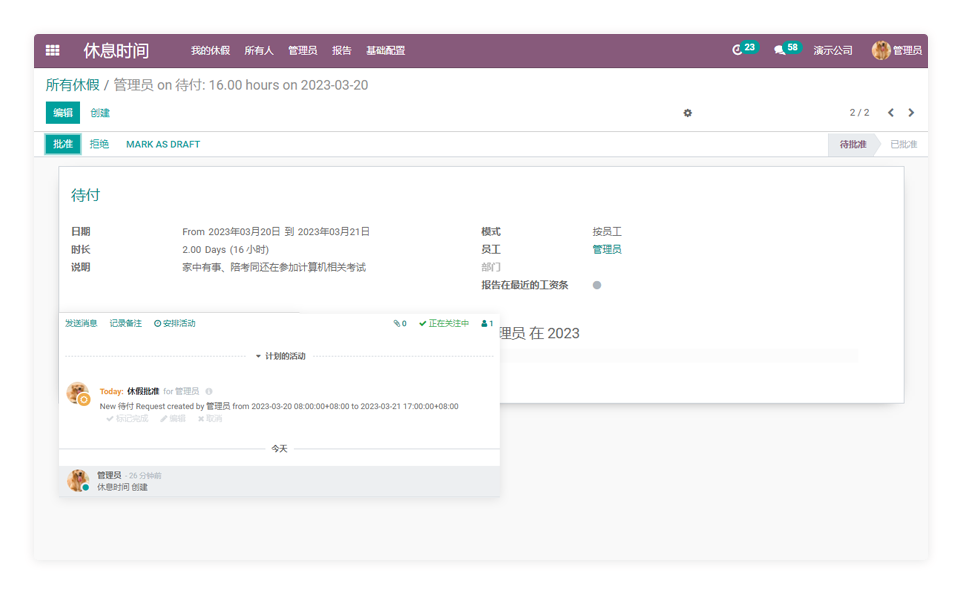Click the 批准 approve button
This screenshot has width=962, height=594.
click(x=63, y=144)
